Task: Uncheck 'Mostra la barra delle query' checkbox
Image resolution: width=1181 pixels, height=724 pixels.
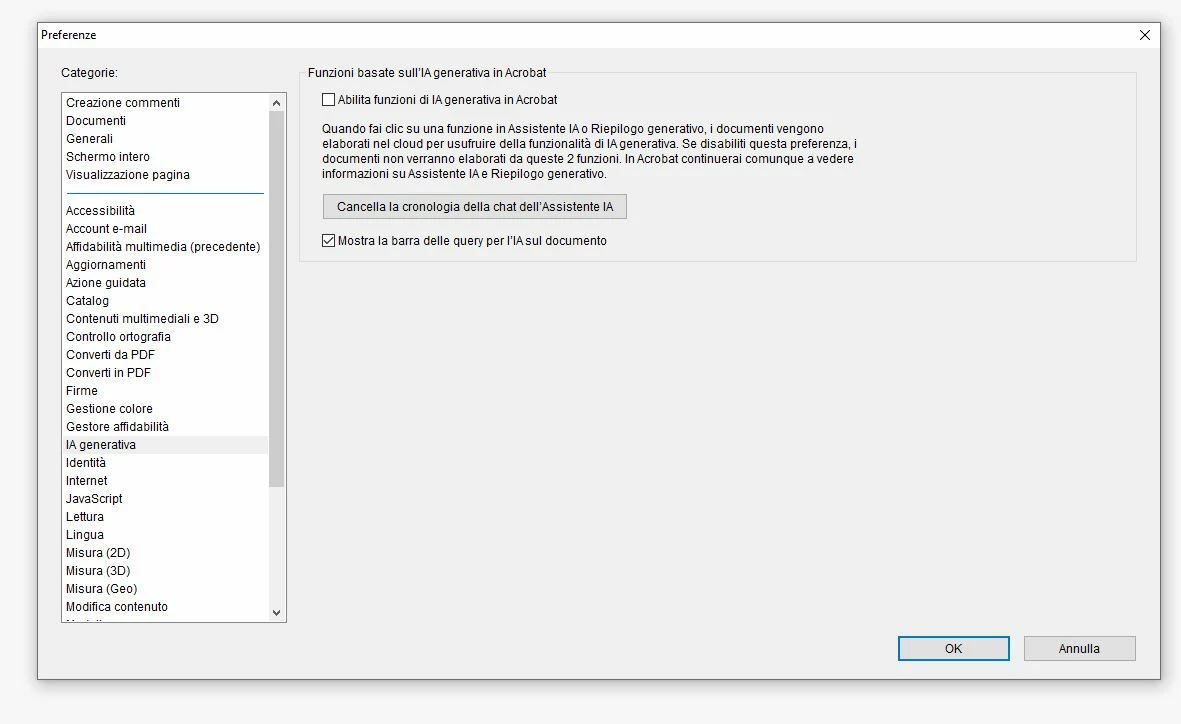Action: point(328,240)
